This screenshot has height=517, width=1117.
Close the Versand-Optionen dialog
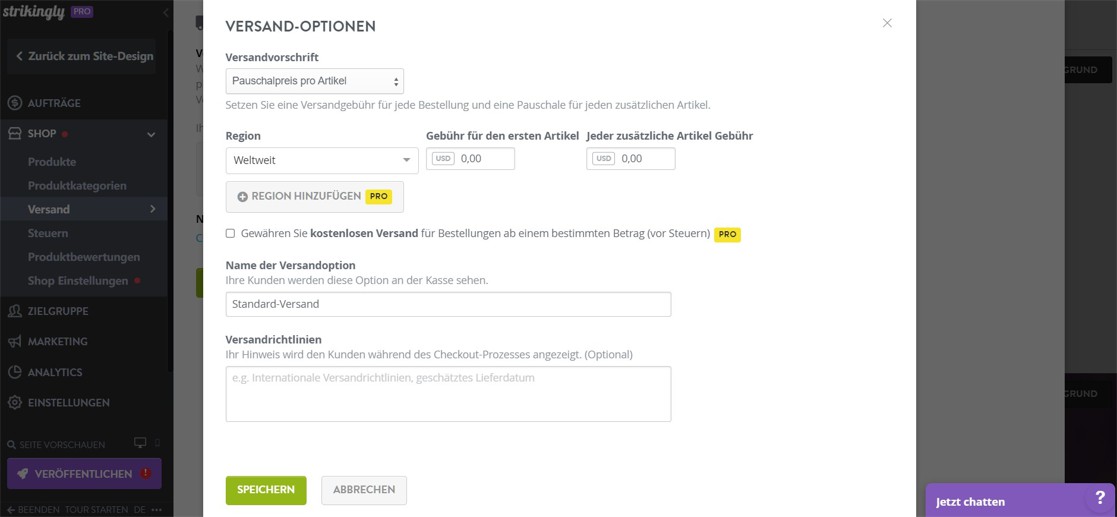click(x=887, y=23)
